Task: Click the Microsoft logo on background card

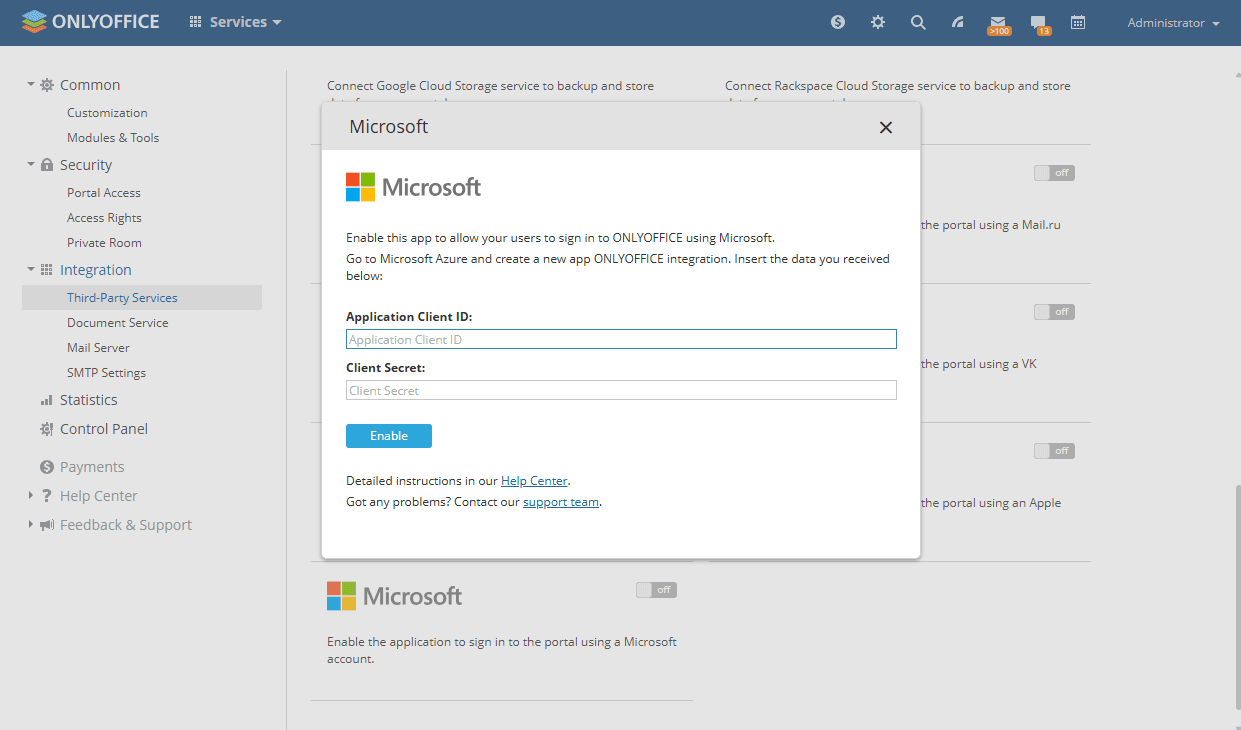Action: 395,596
